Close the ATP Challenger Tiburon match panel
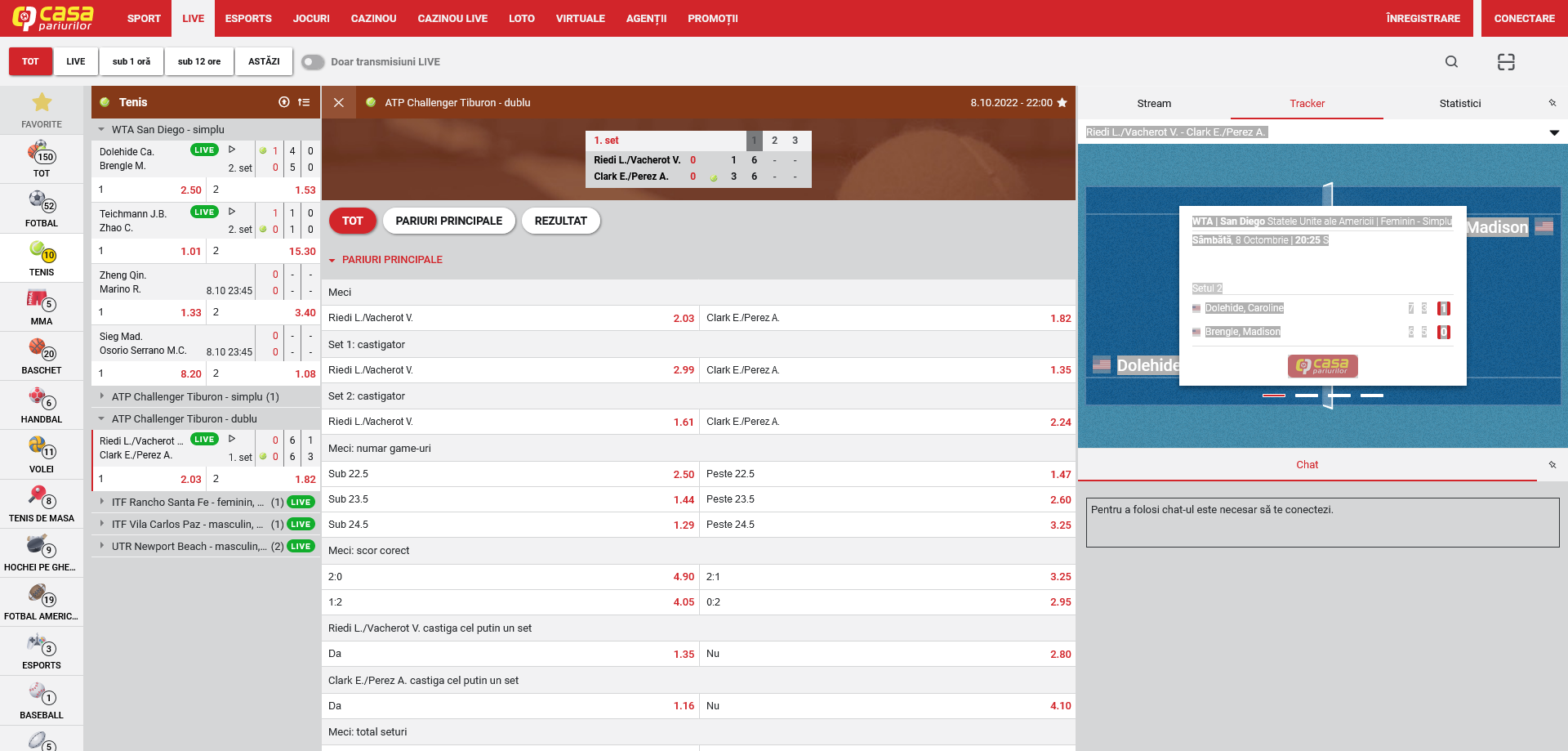Viewport: 1568px width, 751px height. click(339, 102)
